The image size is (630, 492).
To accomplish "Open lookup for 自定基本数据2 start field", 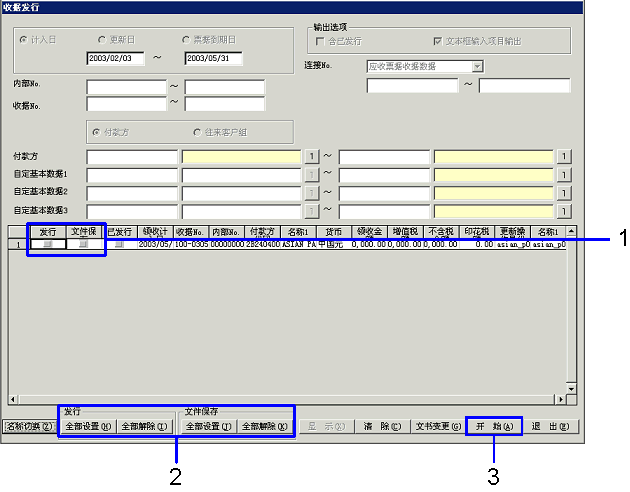I will pos(310,192).
